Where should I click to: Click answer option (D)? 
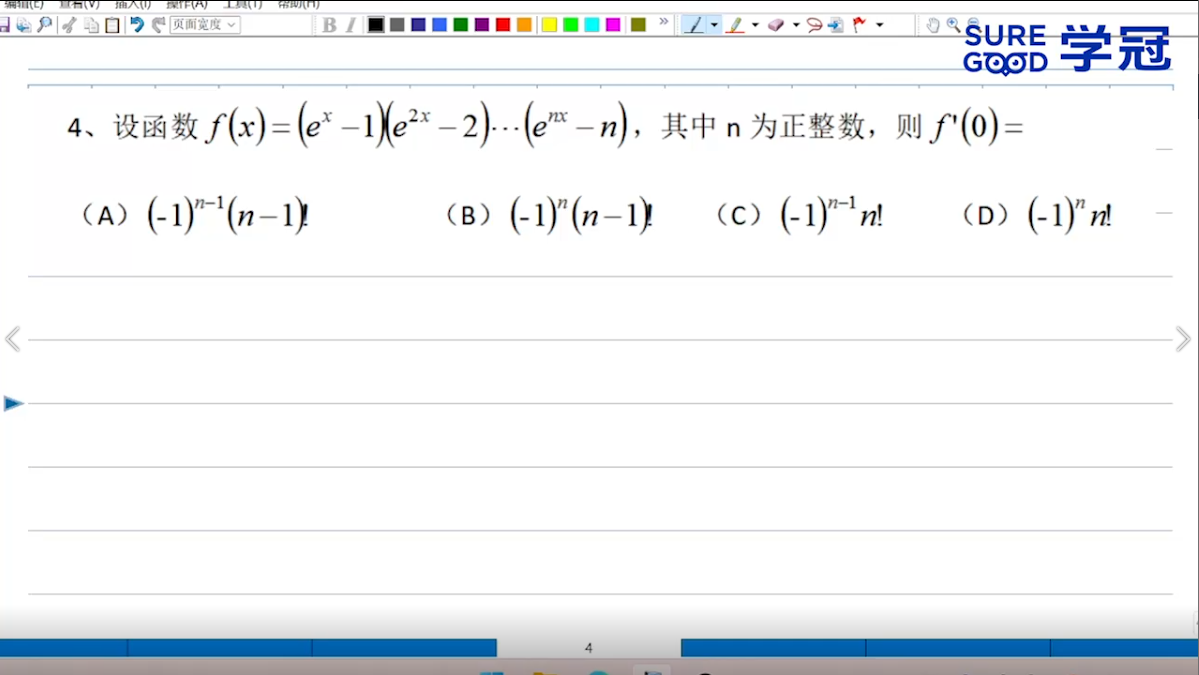coord(1037,215)
